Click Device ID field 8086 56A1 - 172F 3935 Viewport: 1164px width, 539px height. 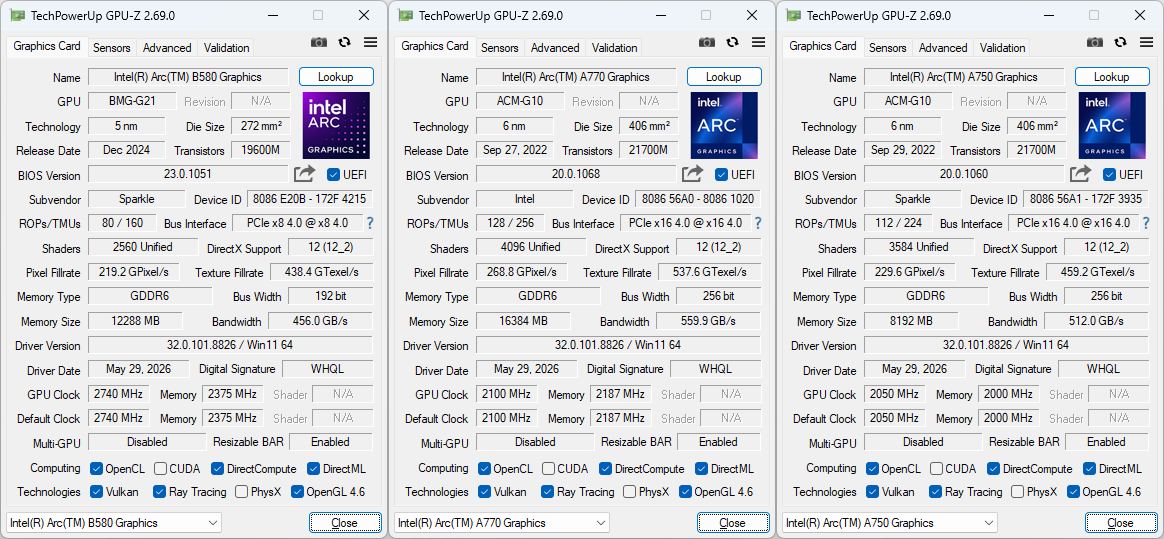1085,199
